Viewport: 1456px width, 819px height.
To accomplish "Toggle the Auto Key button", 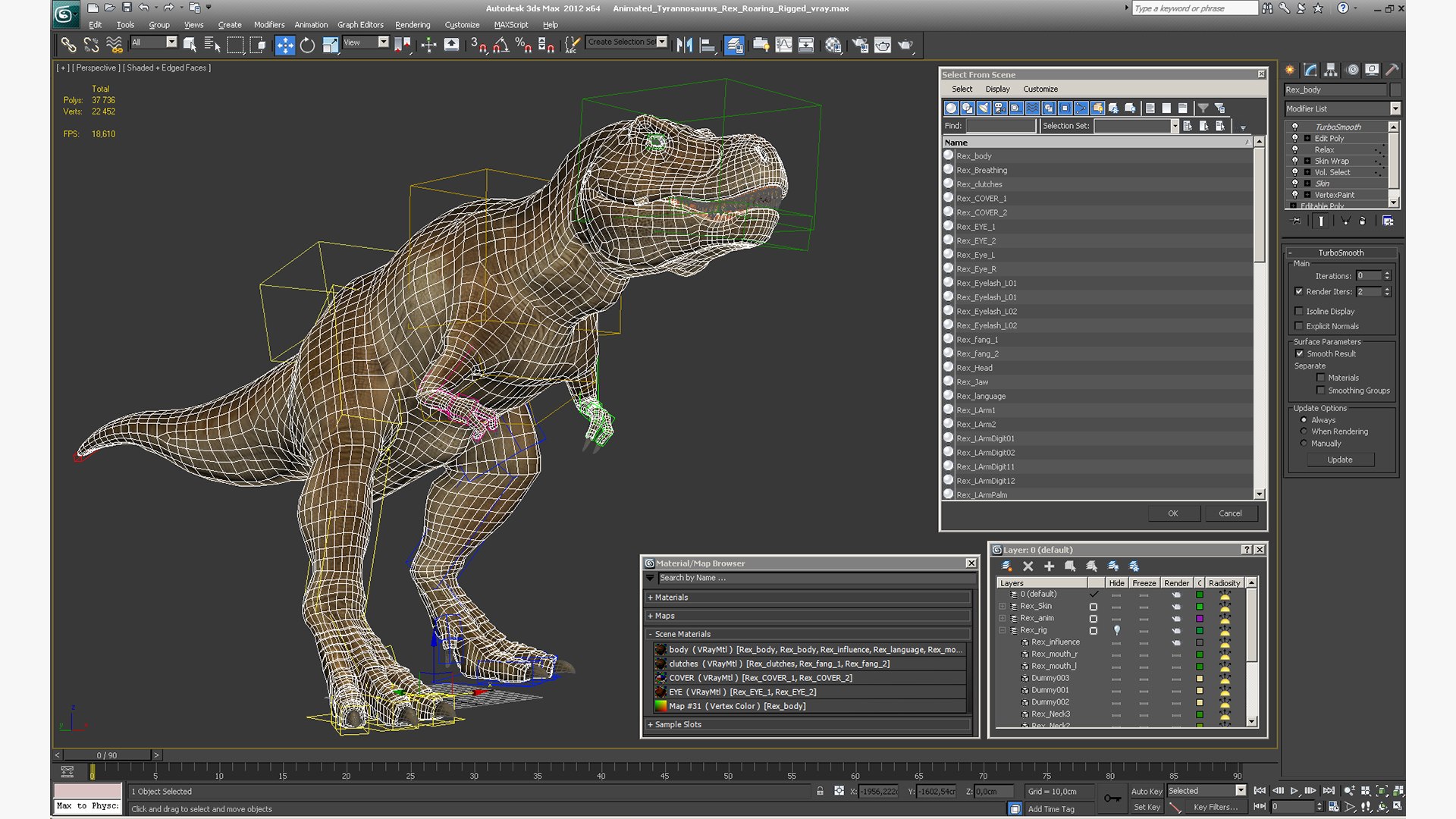I will [x=1147, y=791].
